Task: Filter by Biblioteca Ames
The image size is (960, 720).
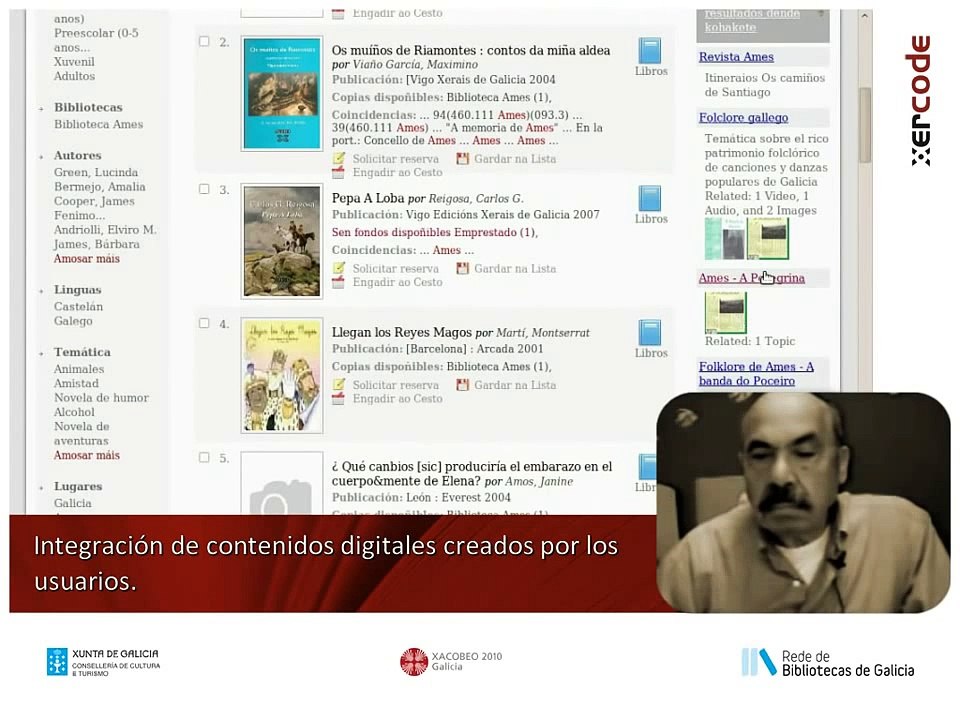Action: (x=99, y=124)
